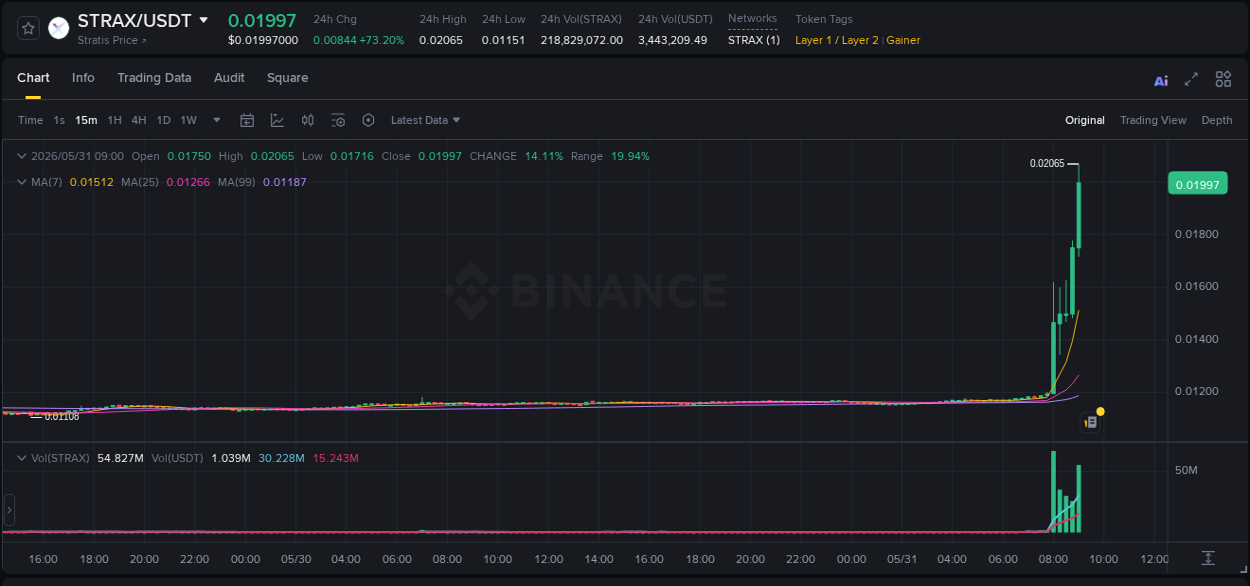1250x586 pixels.
Task: Change the candlestick chart style icon
Action: (x=308, y=120)
